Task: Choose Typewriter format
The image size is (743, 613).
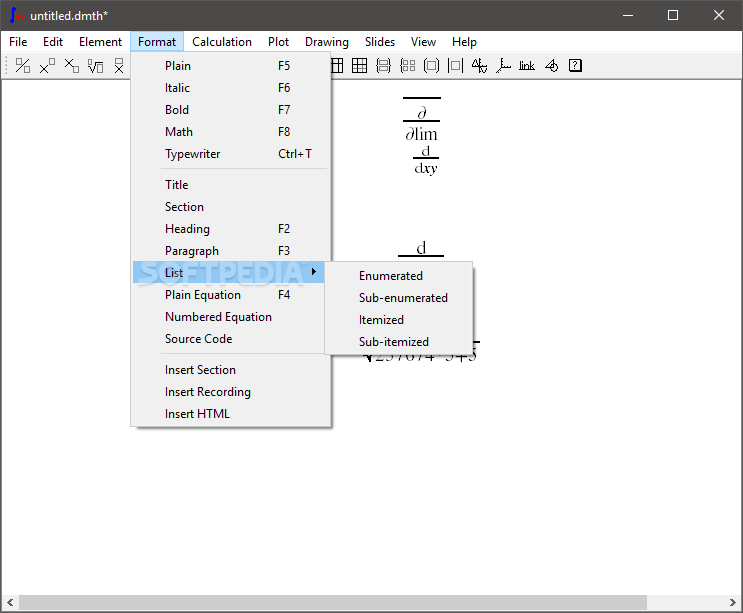Action: click(x=231, y=154)
